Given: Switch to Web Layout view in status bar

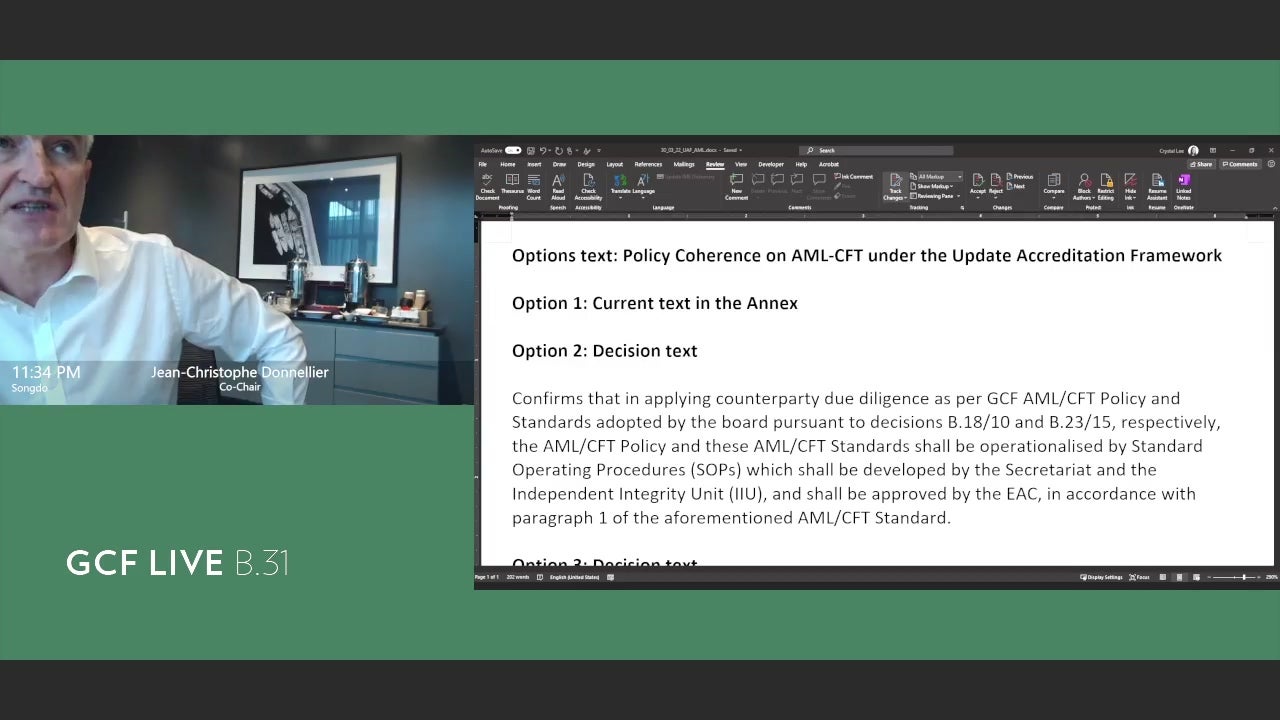Looking at the screenshot, I should tap(1196, 577).
